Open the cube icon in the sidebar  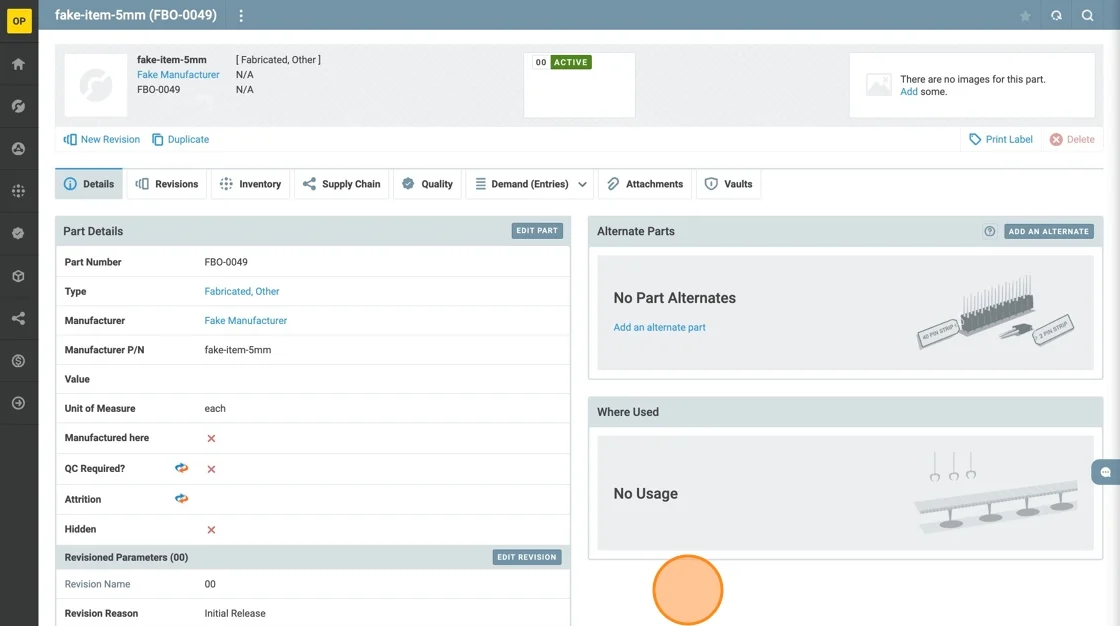pos(18,276)
